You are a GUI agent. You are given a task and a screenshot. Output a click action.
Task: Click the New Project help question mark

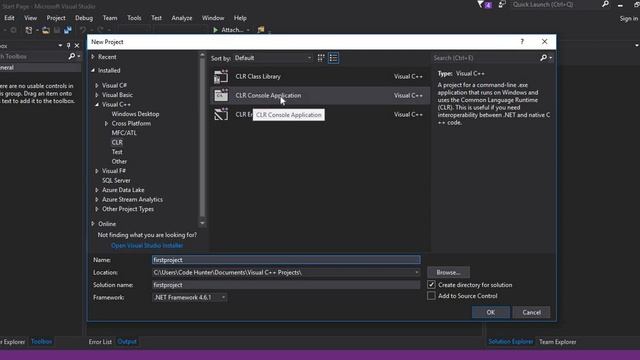pos(522,42)
